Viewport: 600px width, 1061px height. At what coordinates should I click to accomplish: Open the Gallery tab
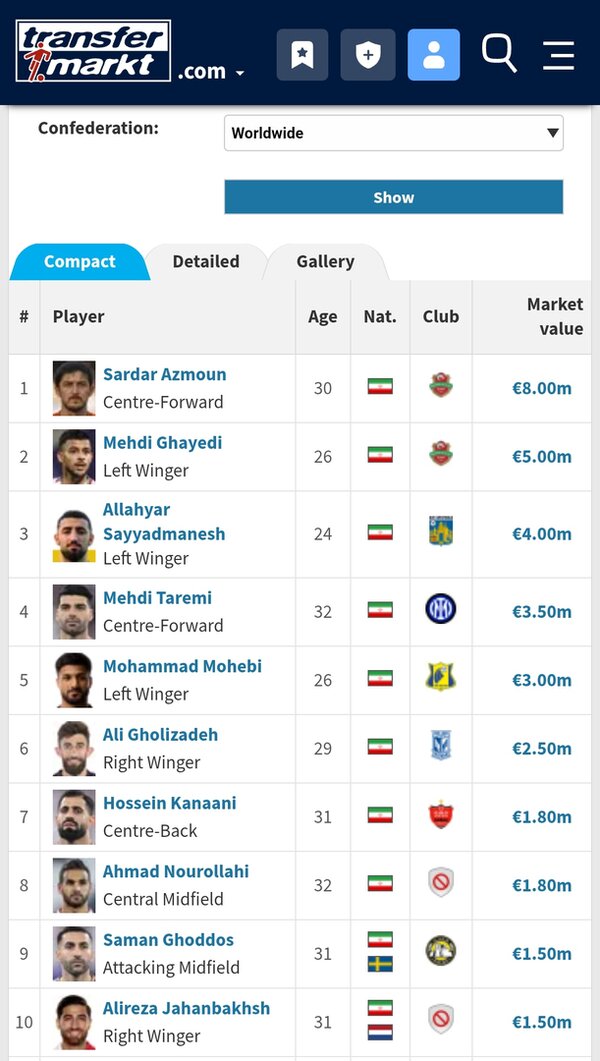(x=326, y=261)
